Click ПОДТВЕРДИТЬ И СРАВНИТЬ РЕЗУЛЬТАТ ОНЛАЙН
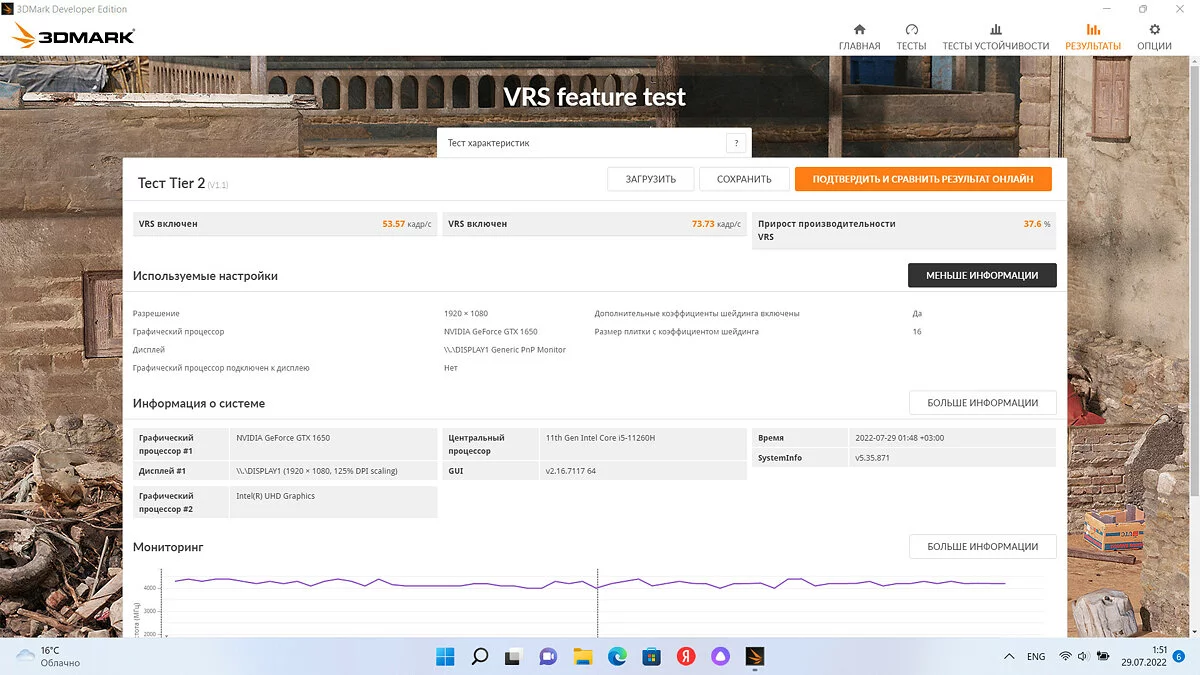 coord(923,179)
